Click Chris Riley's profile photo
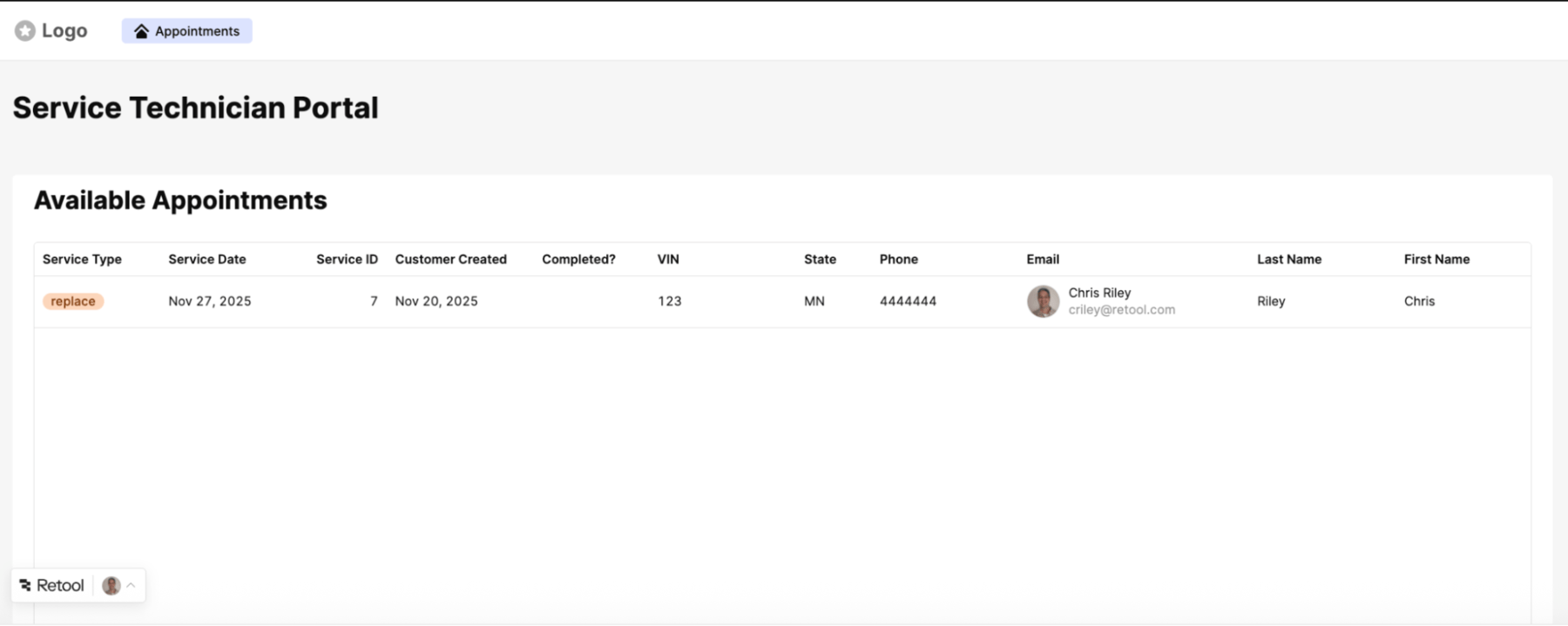 click(x=1043, y=301)
